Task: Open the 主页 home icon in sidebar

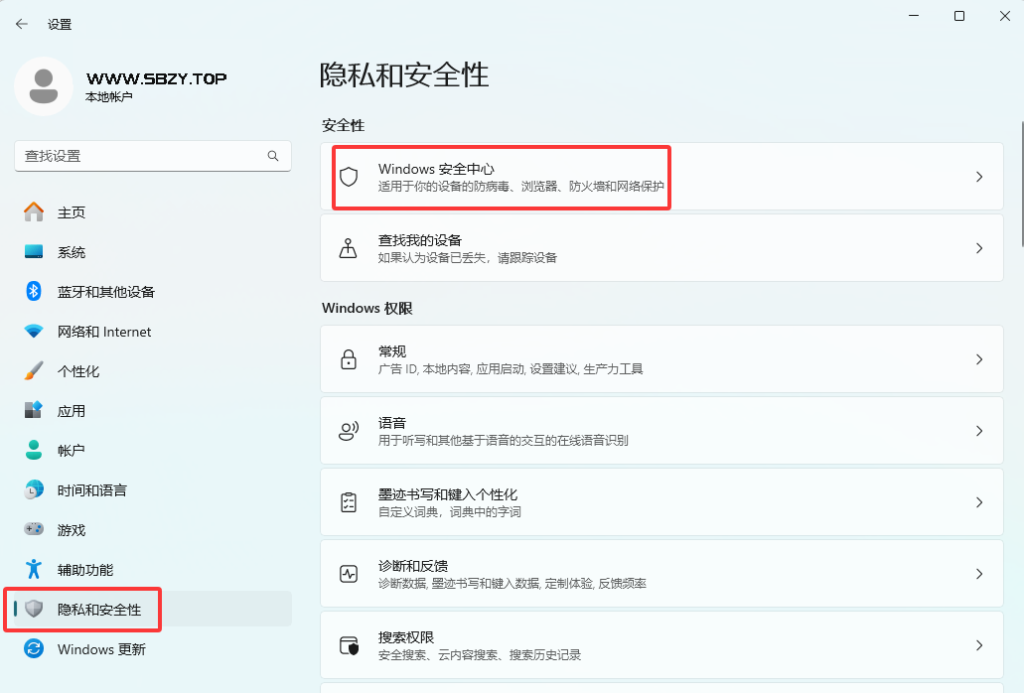Action: (32, 212)
